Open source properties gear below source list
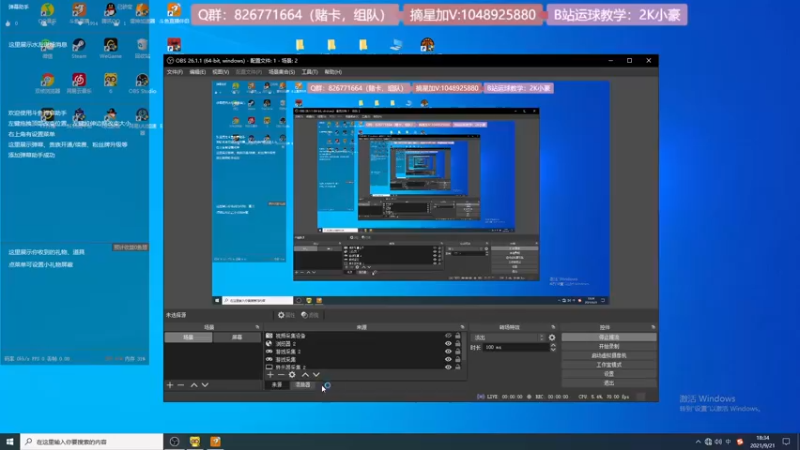800x450 pixels. [x=292, y=374]
